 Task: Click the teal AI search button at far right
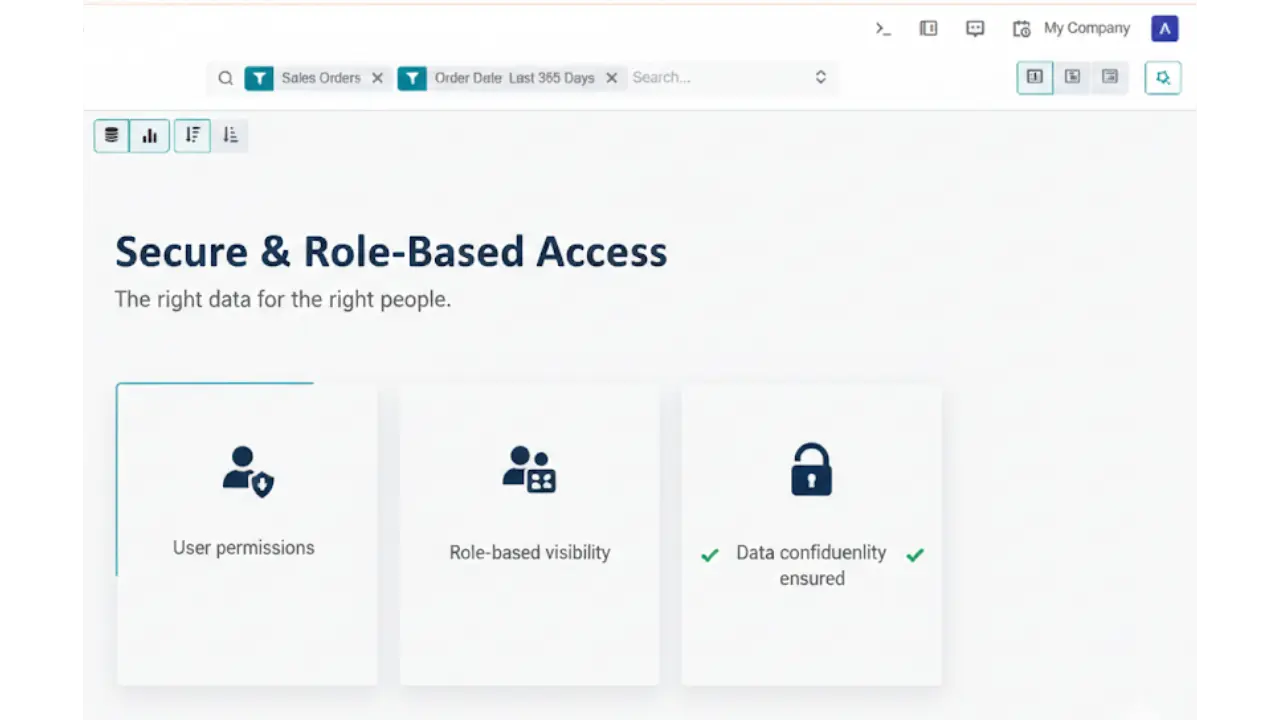(1163, 77)
